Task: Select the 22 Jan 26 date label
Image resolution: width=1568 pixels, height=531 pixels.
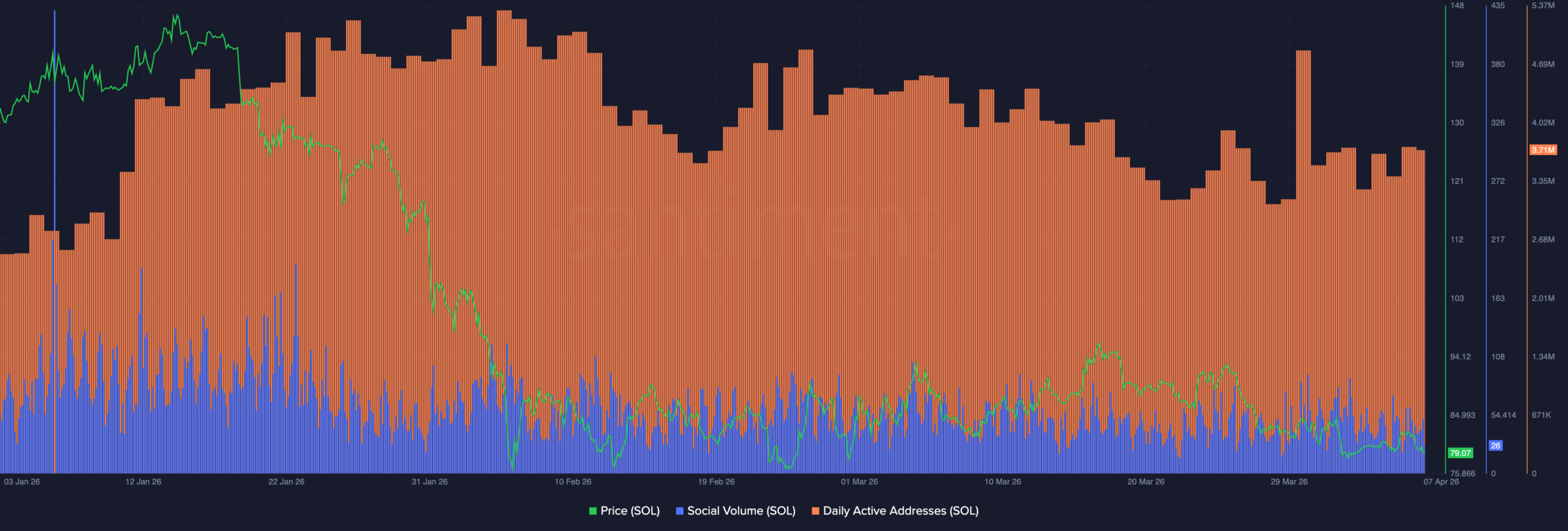Action: click(286, 482)
